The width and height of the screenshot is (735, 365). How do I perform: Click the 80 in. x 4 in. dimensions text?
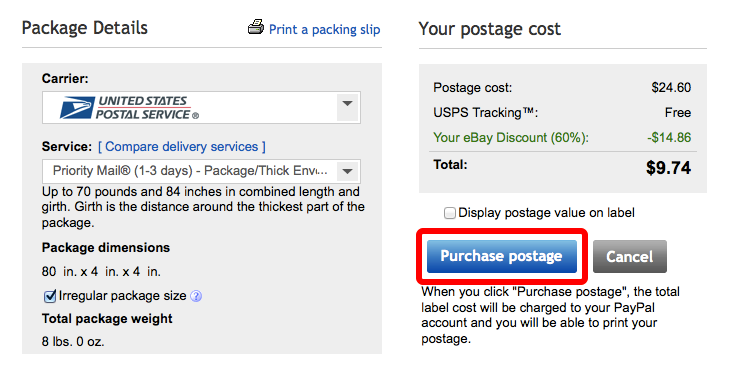coord(101,271)
